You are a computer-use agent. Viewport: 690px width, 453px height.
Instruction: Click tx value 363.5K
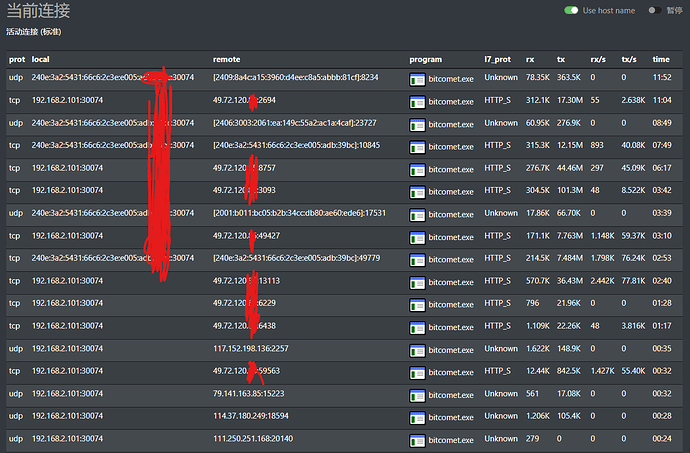click(569, 77)
